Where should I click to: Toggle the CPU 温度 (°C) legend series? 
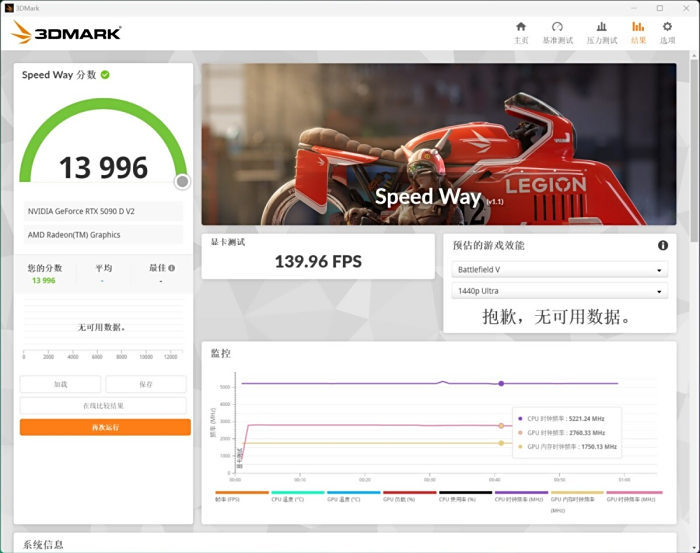click(x=297, y=496)
